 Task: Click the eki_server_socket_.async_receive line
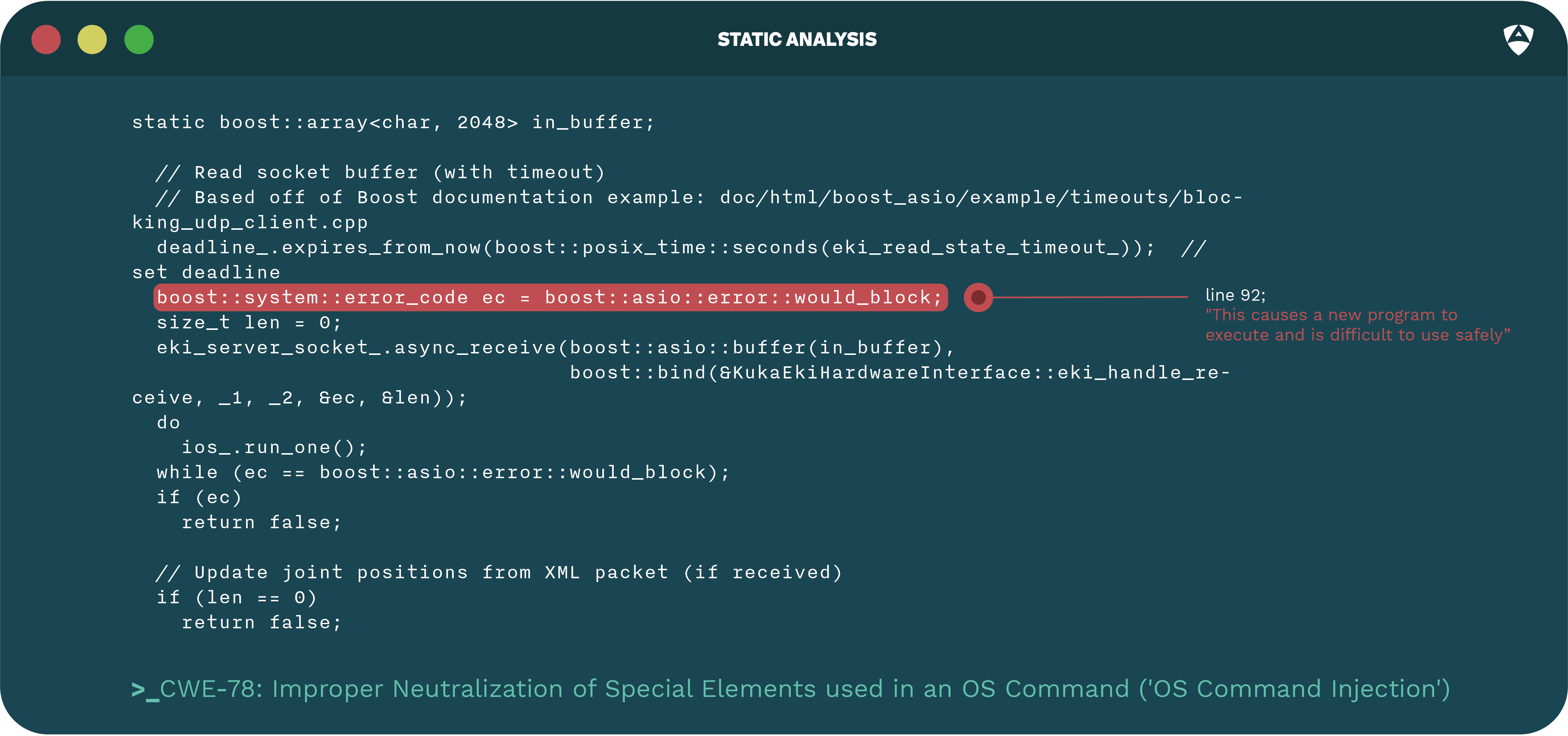pyautogui.click(x=555, y=348)
